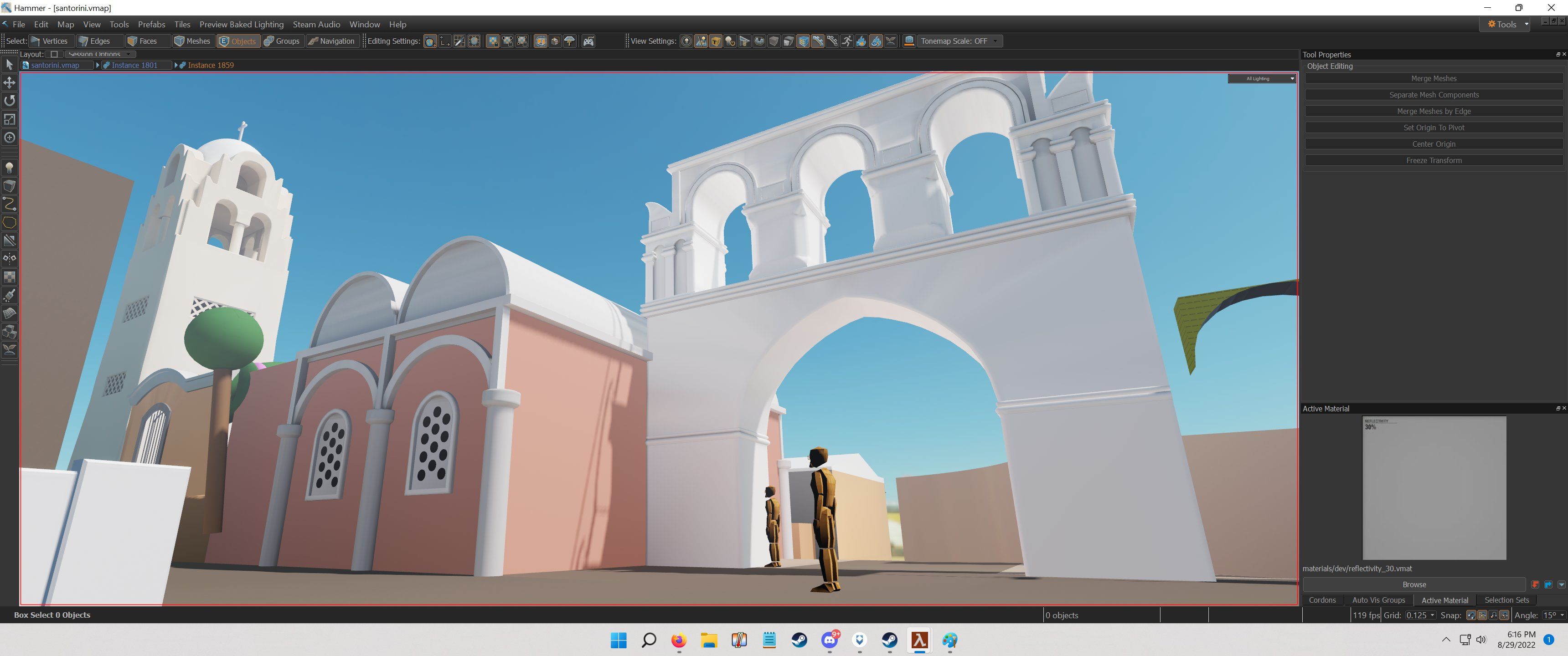Click Center Origin button
The image size is (1568, 656).
[1434, 144]
